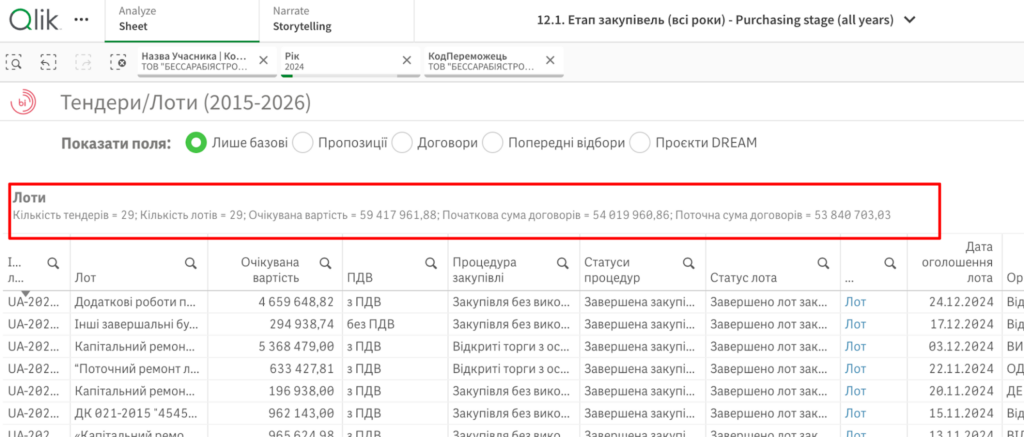Choose the Проєкти DREAM radio option
Viewport: 1024px width, 437px height.
639,143
